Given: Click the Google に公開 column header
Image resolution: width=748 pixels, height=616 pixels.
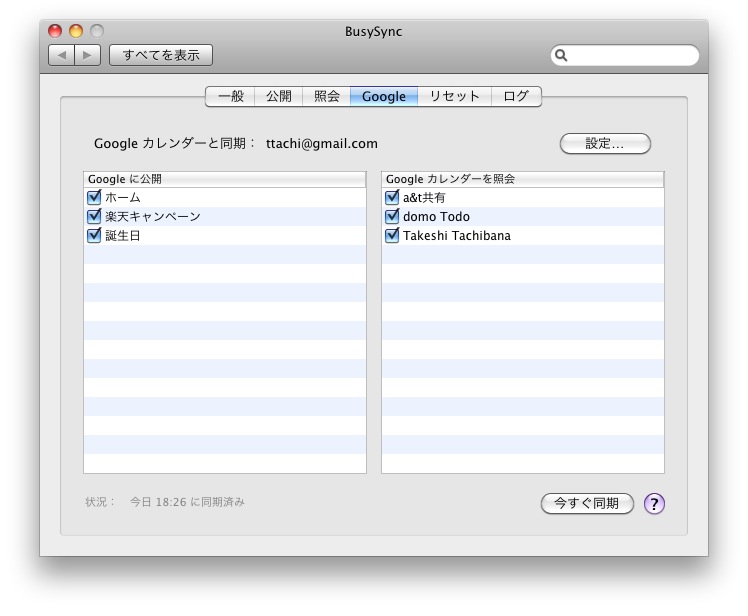Looking at the screenshot, I should point(225,179).
